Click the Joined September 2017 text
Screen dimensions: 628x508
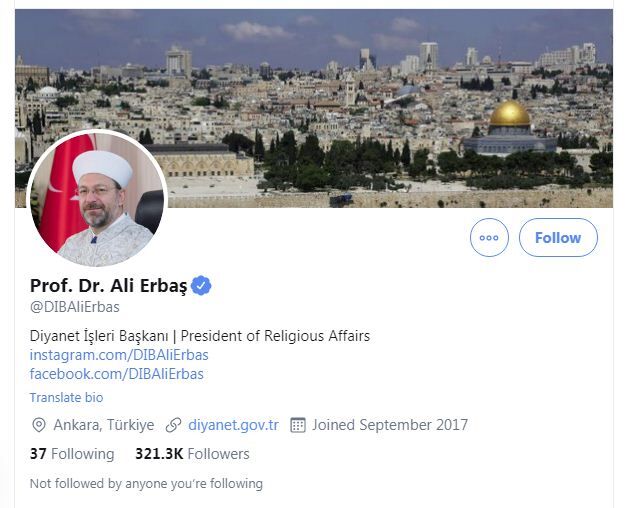(389, 425)
